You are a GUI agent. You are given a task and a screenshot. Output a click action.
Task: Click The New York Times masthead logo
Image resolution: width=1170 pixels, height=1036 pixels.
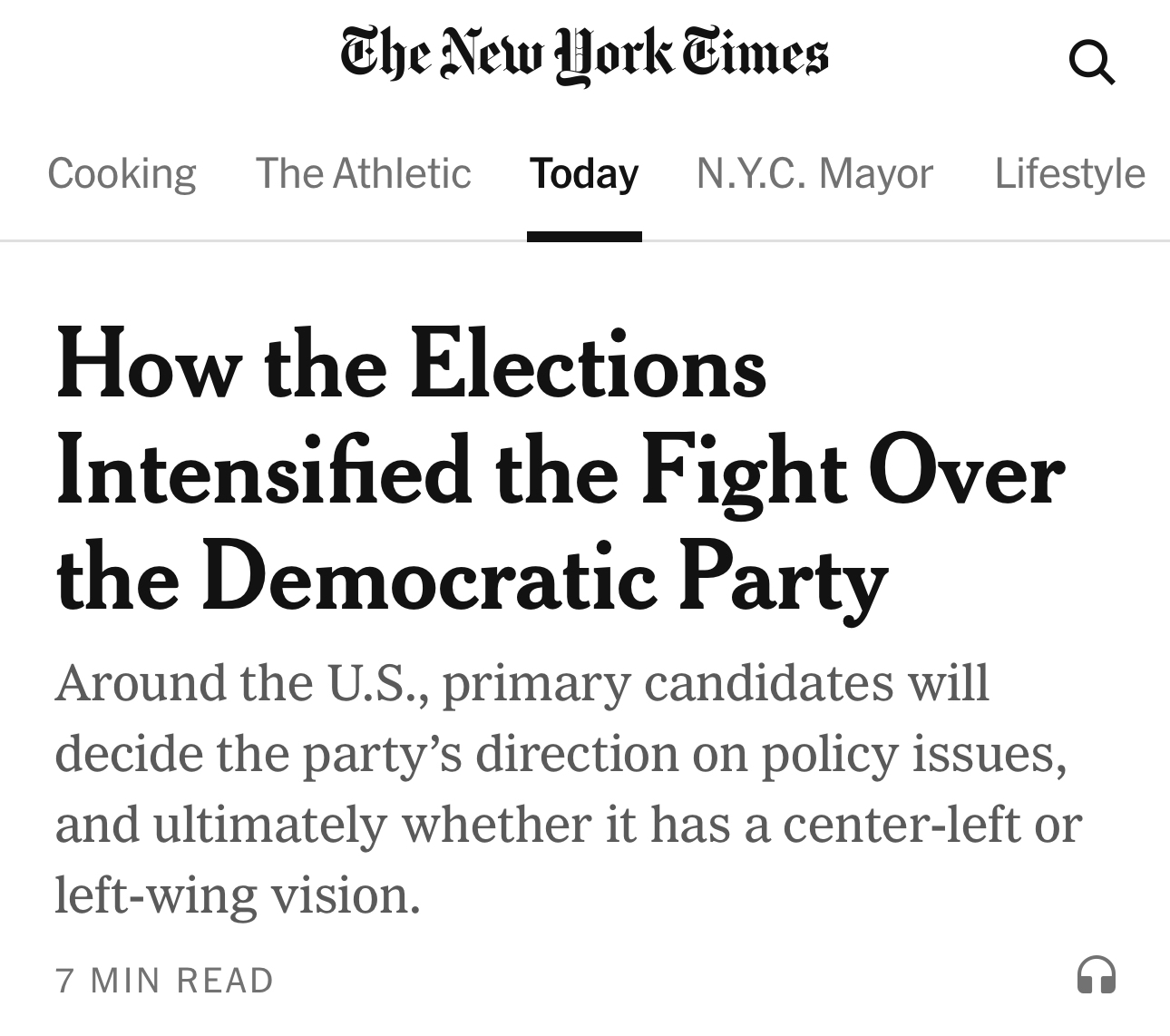584,54
